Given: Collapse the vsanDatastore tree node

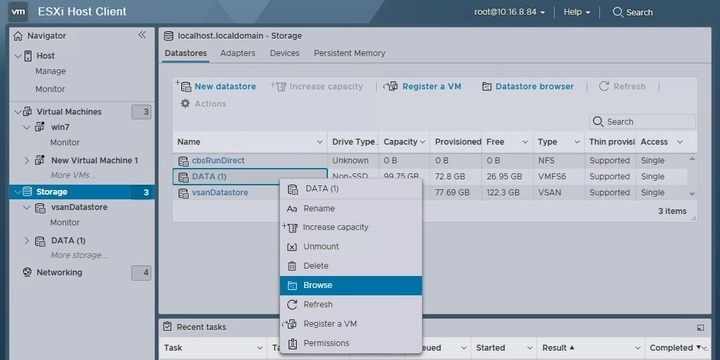Looking at the screenshot, I should pos(27,208).
